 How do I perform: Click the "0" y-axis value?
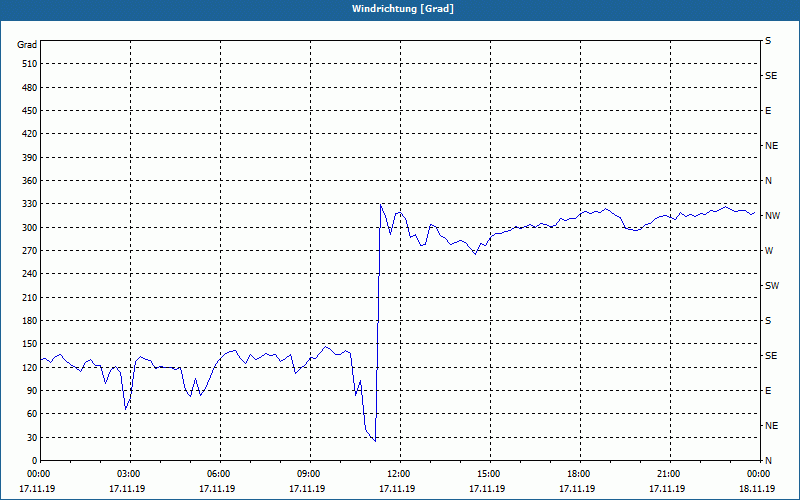pos(35,461)
